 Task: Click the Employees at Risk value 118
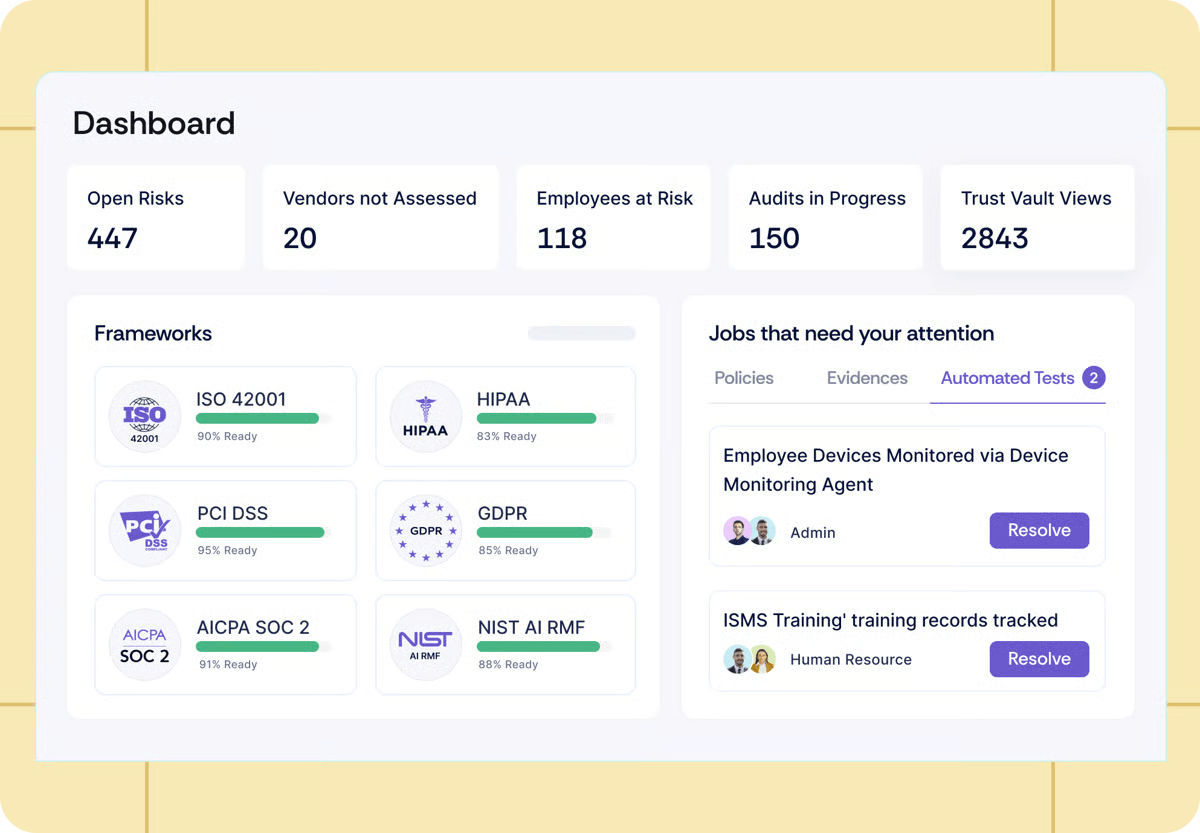pyautogui.click(x=561, y=238)
